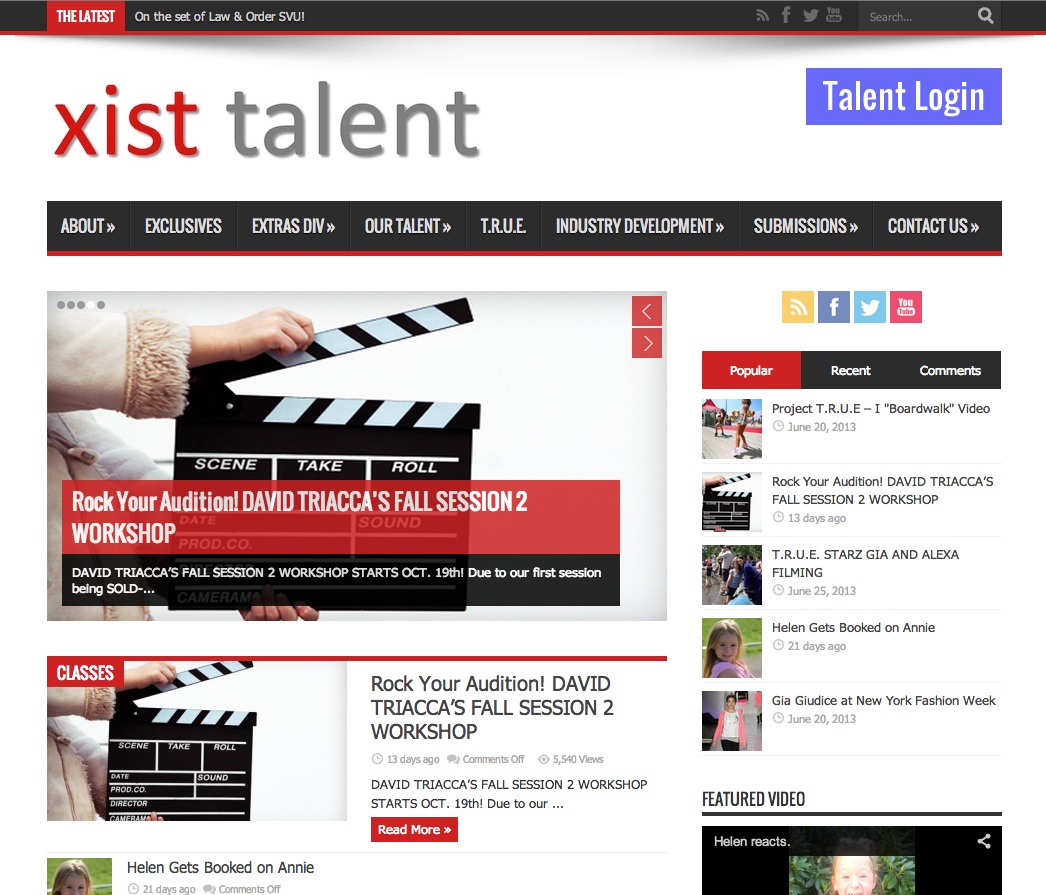Select the fifth slider pagination dot
This screenshot has width=1046, height=895.
[x=101, y=305]
